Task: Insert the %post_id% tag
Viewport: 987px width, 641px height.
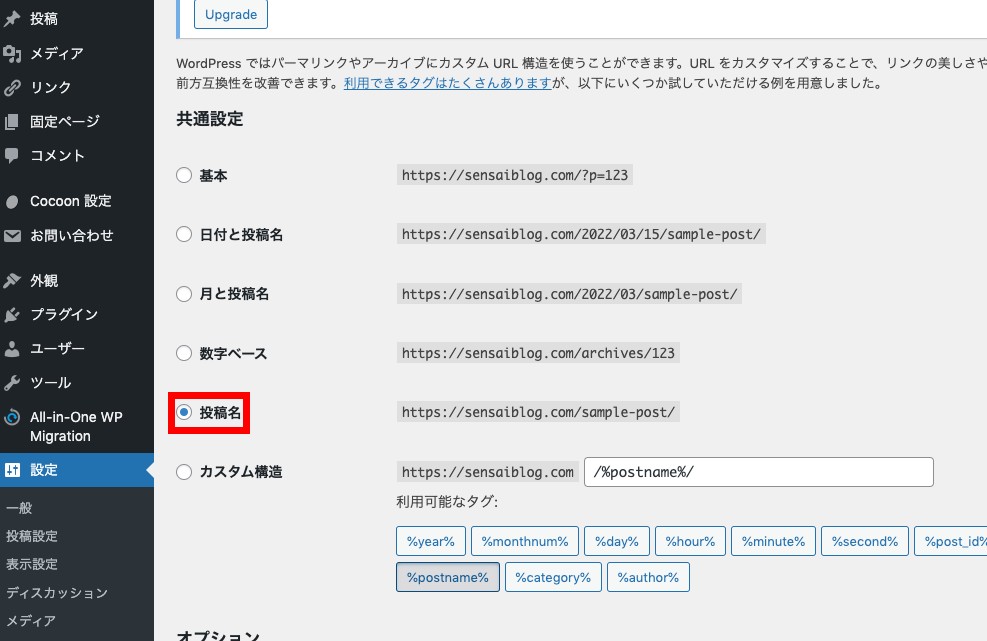Action: 951,542
